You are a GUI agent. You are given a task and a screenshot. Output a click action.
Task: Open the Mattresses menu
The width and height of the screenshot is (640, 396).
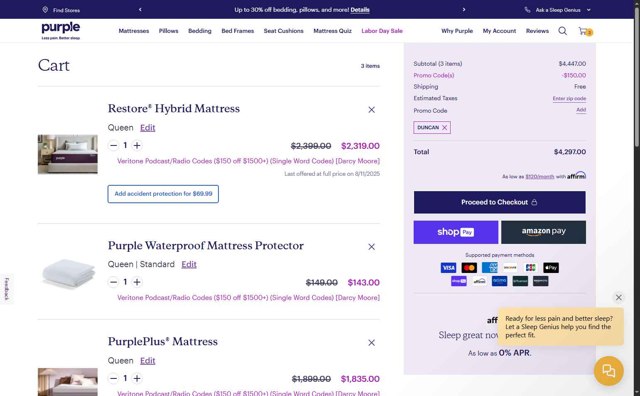133,31
